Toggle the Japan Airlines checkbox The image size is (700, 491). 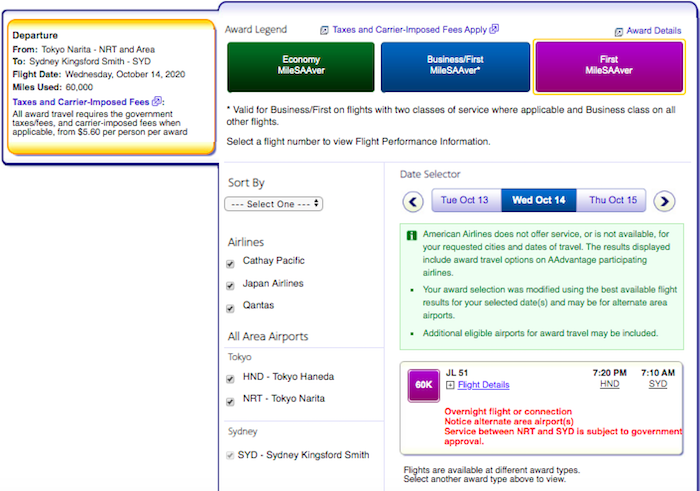tap(231, 284)
